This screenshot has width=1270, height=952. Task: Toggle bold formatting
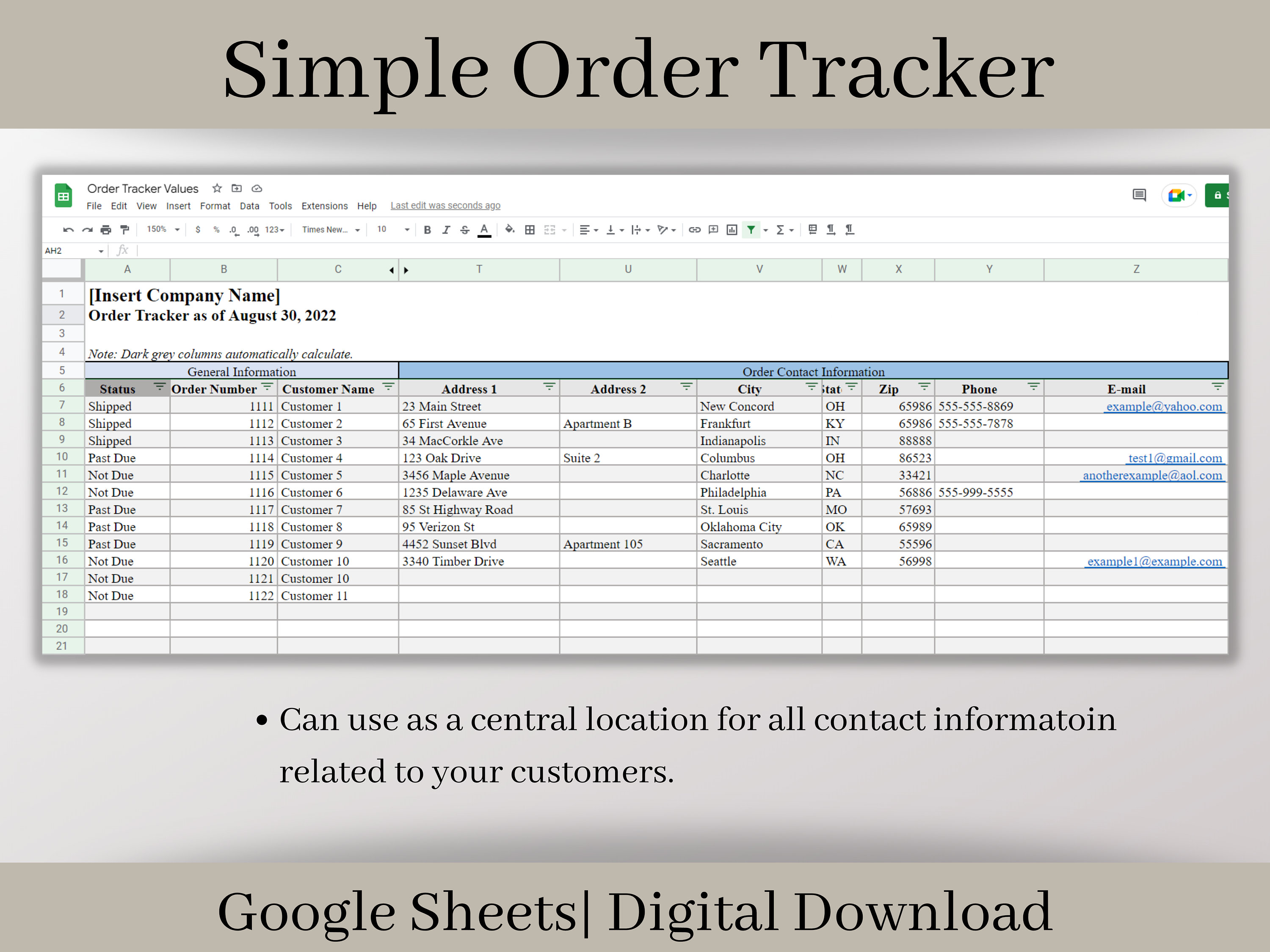click(427, 229)
